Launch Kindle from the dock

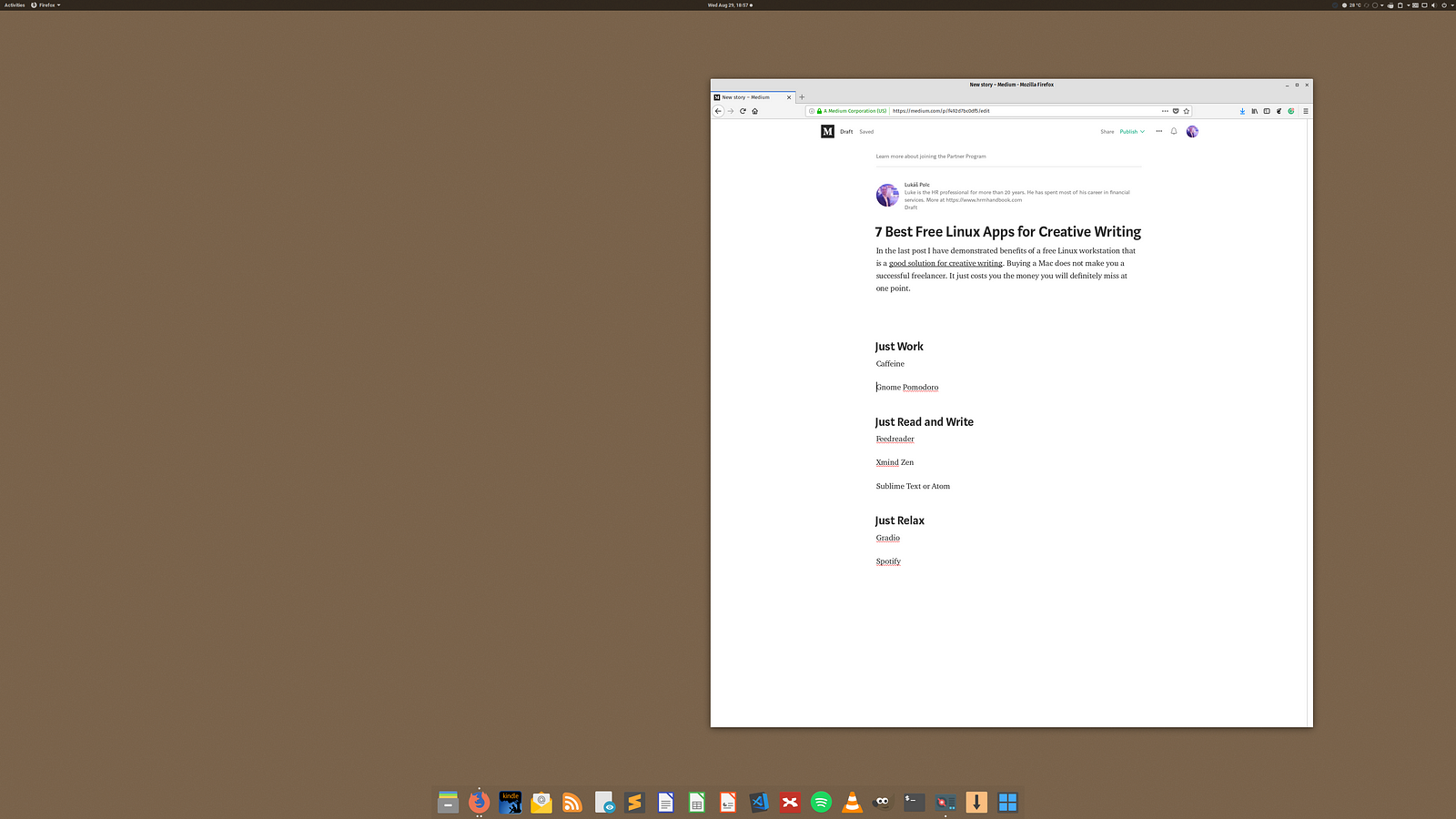point(510,802)
